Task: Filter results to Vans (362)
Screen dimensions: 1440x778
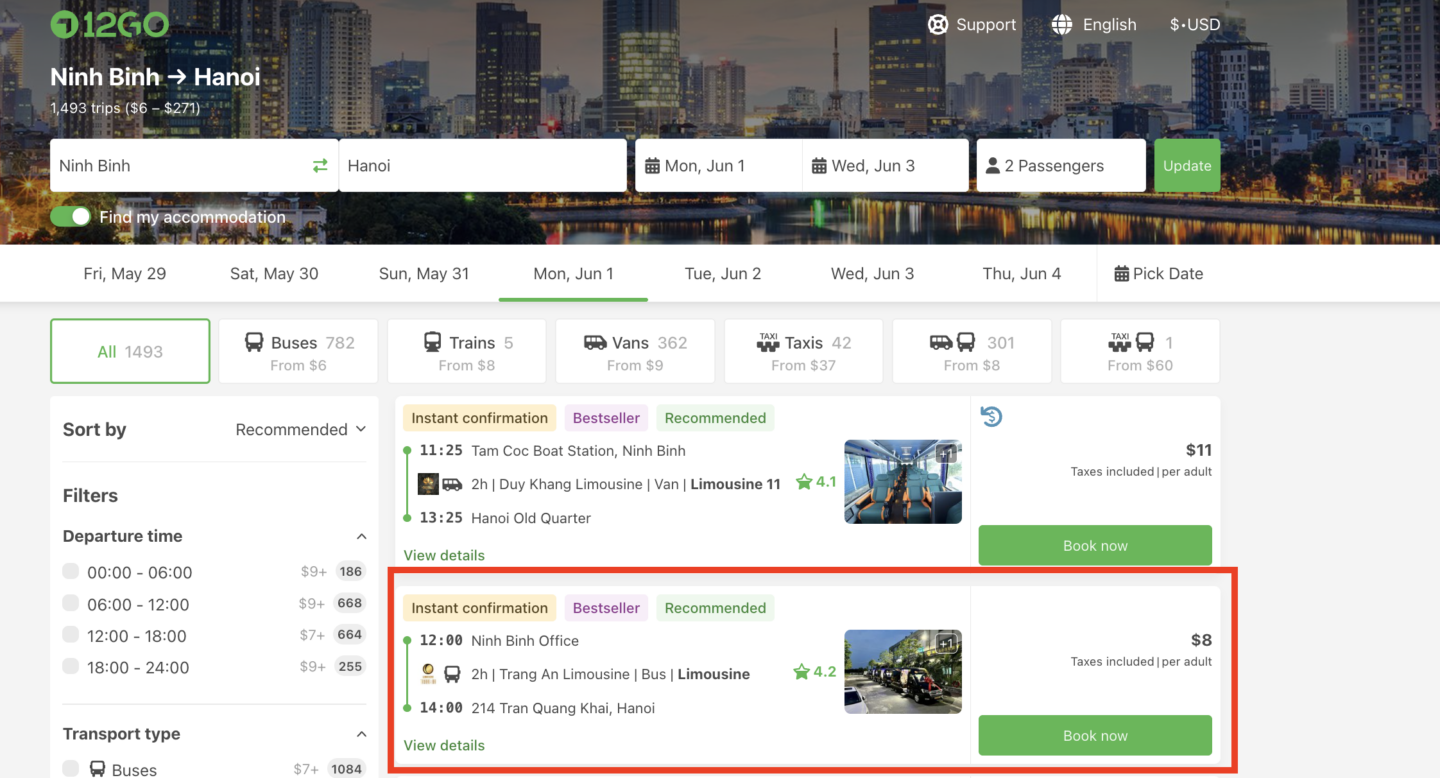Action: pos(635,352)
